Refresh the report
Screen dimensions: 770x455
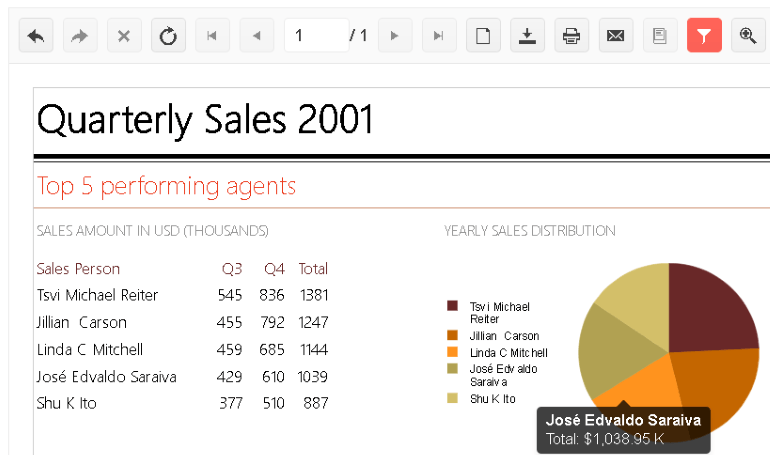point(168,36)
